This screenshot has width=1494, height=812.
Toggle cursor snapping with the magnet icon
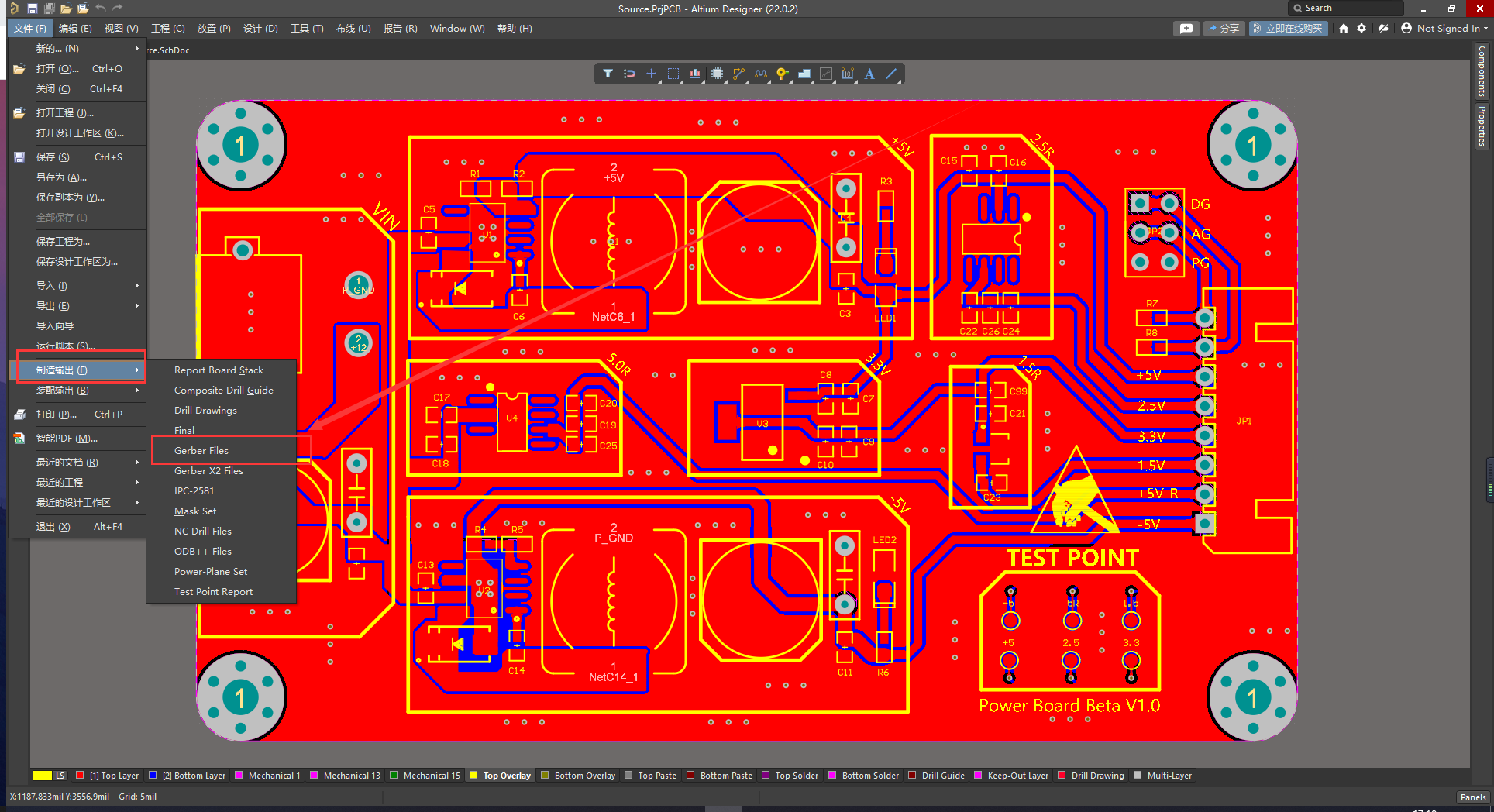tap(630, 74)
